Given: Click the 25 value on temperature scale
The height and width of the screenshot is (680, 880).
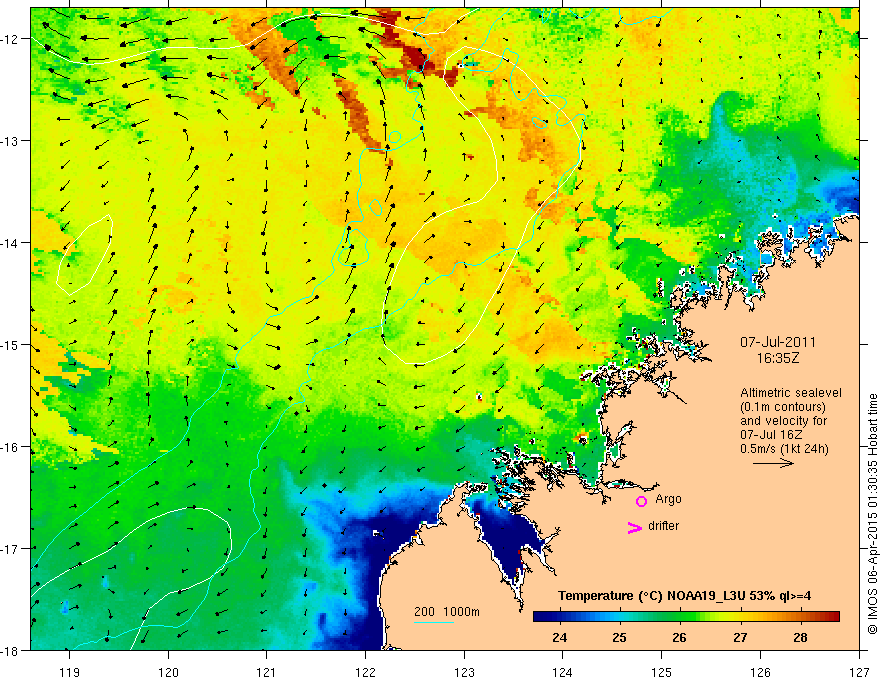Looking at the screenshot, I should click(620, 637).
